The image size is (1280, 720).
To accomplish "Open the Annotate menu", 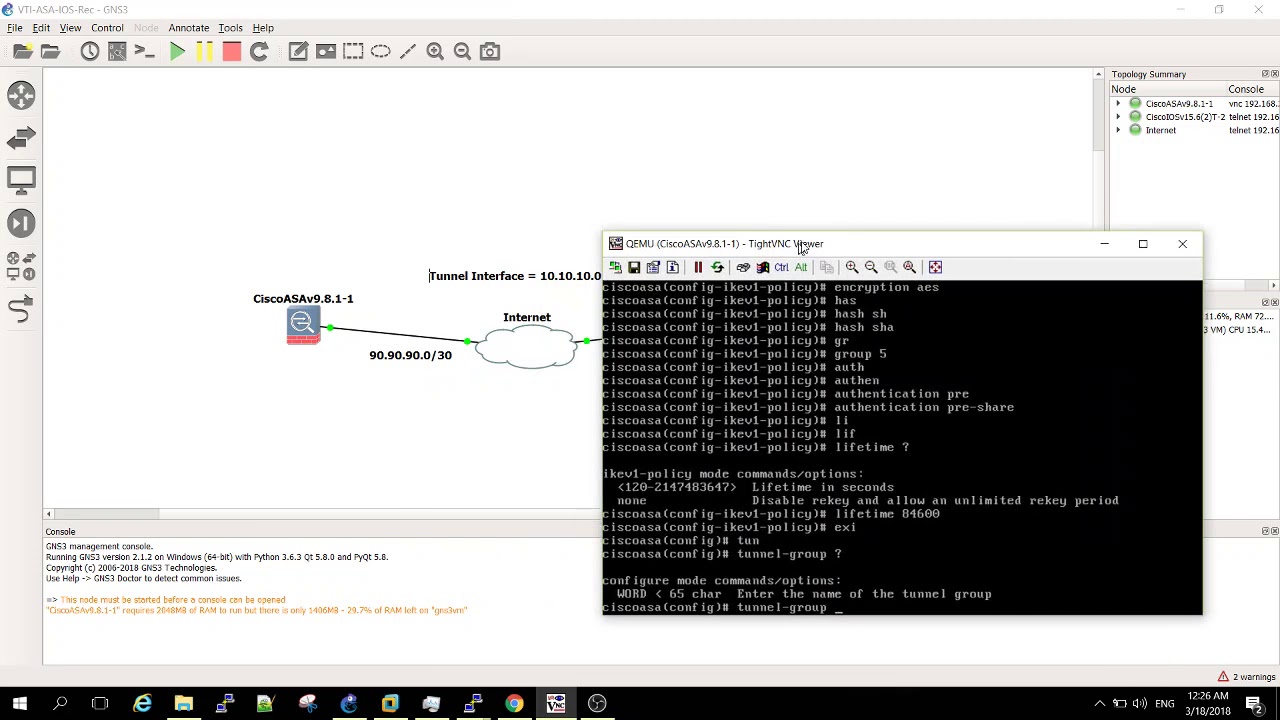I will (x=188, y=28).
